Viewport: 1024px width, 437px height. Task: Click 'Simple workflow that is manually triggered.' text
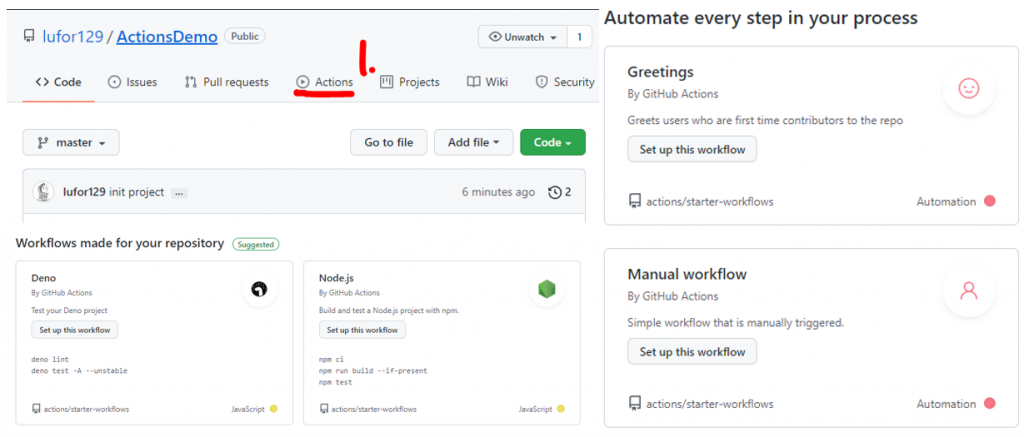[736, 323]
